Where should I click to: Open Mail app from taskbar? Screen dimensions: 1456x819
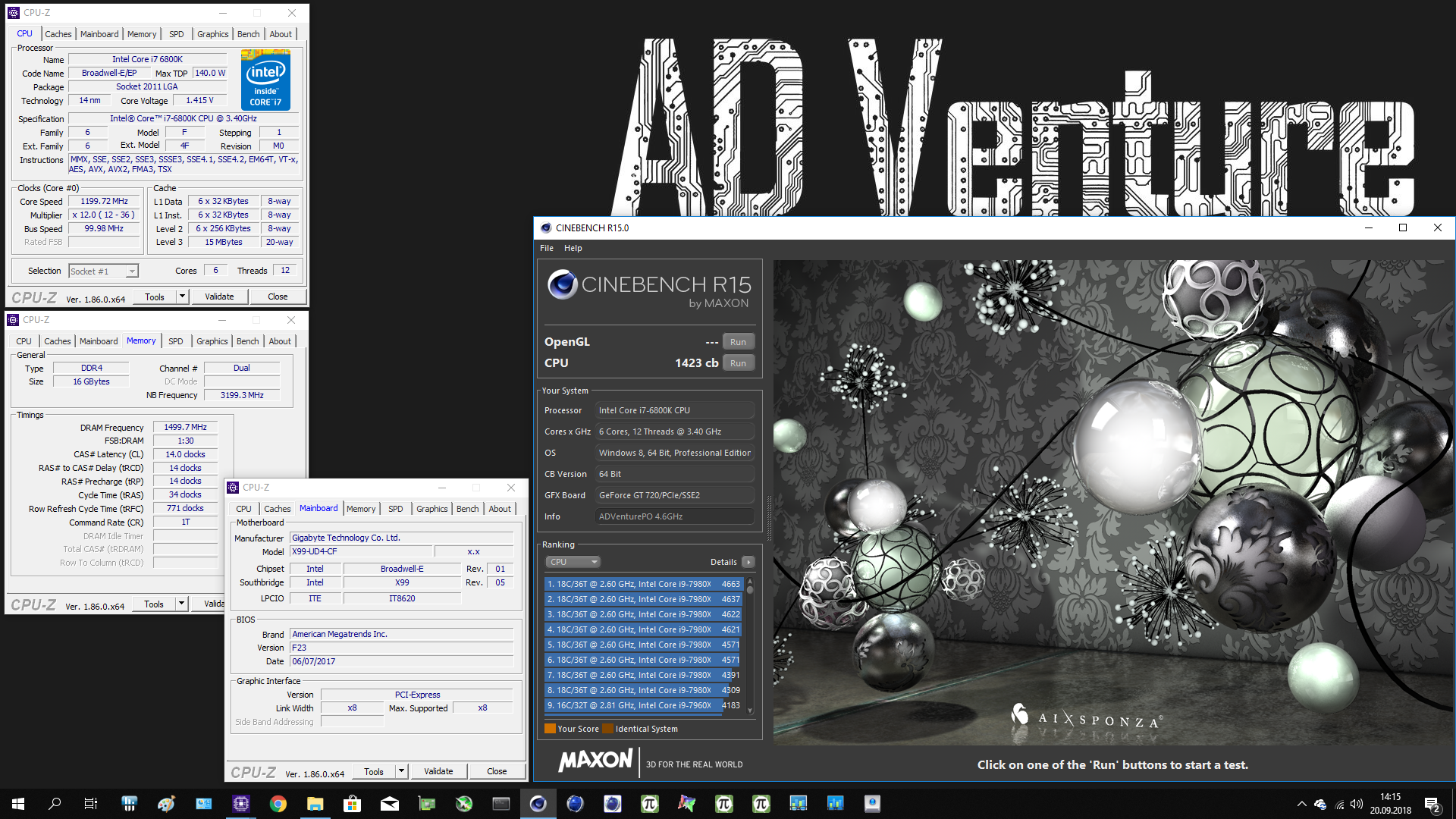tap(389, 804)
